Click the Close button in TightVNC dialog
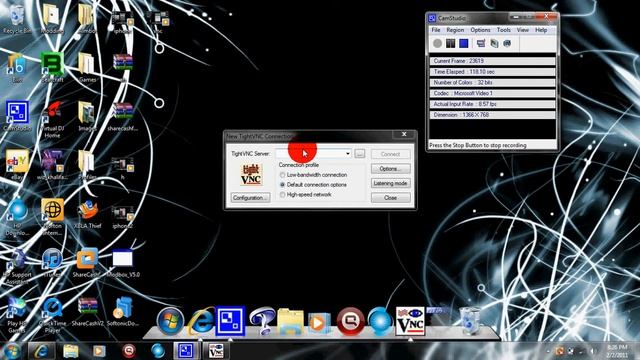 pos(391,198)
